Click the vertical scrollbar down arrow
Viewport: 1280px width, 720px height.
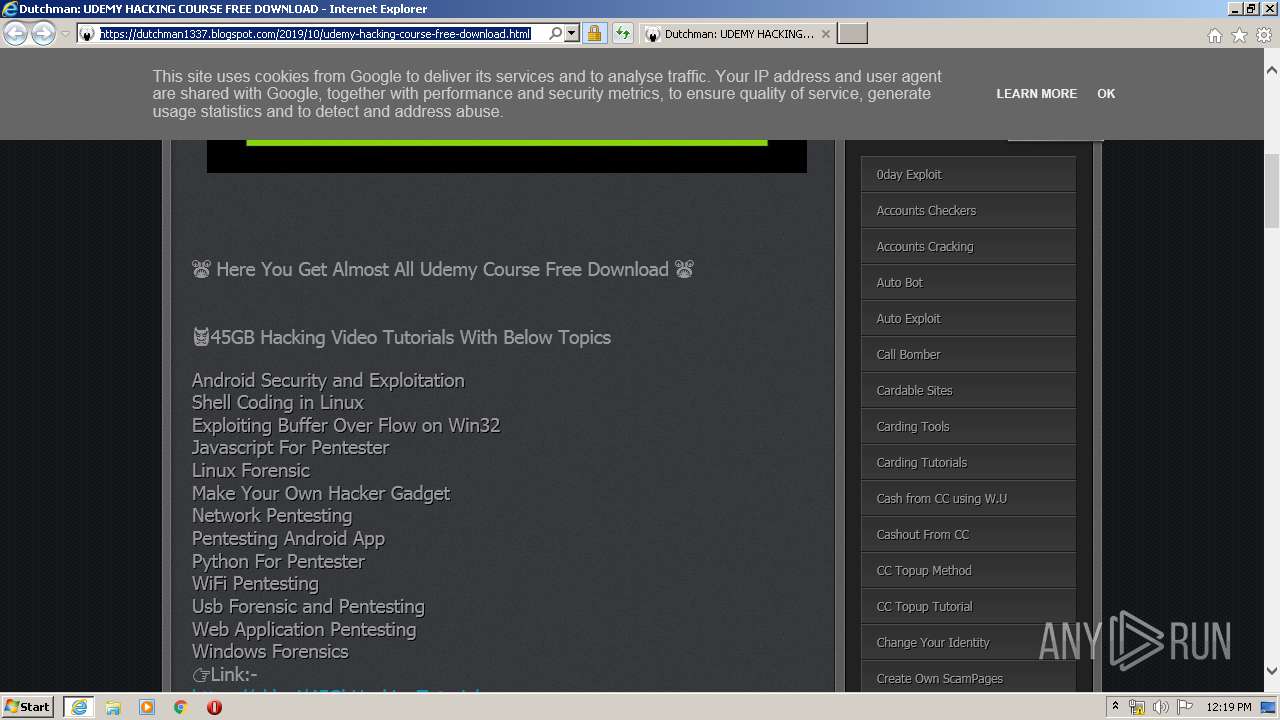tap(1271, 671)
